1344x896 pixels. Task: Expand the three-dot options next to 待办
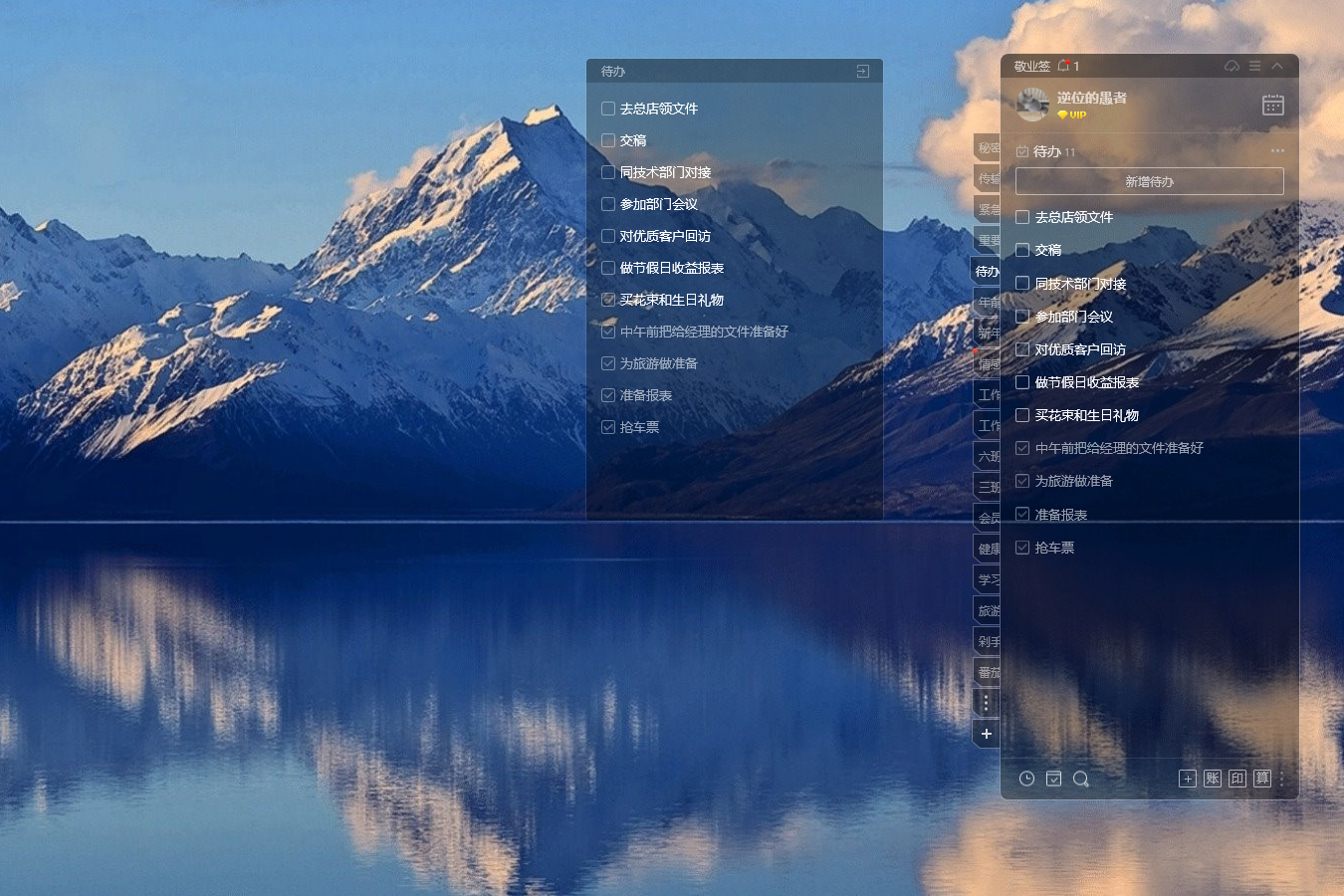(1277, 151)
